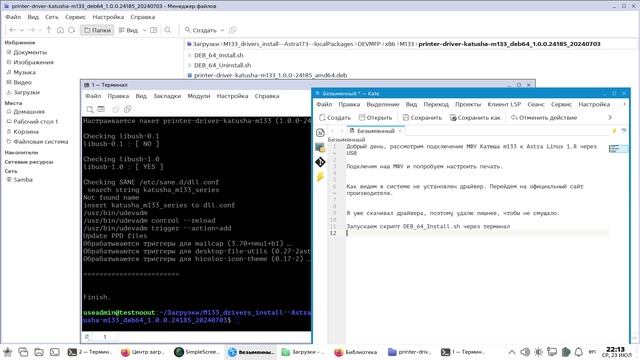The width and height of the screenshot is (640, 360).
Task: Switch to Центр загр. Firefox taskbar item
Action: click(143, 352)
